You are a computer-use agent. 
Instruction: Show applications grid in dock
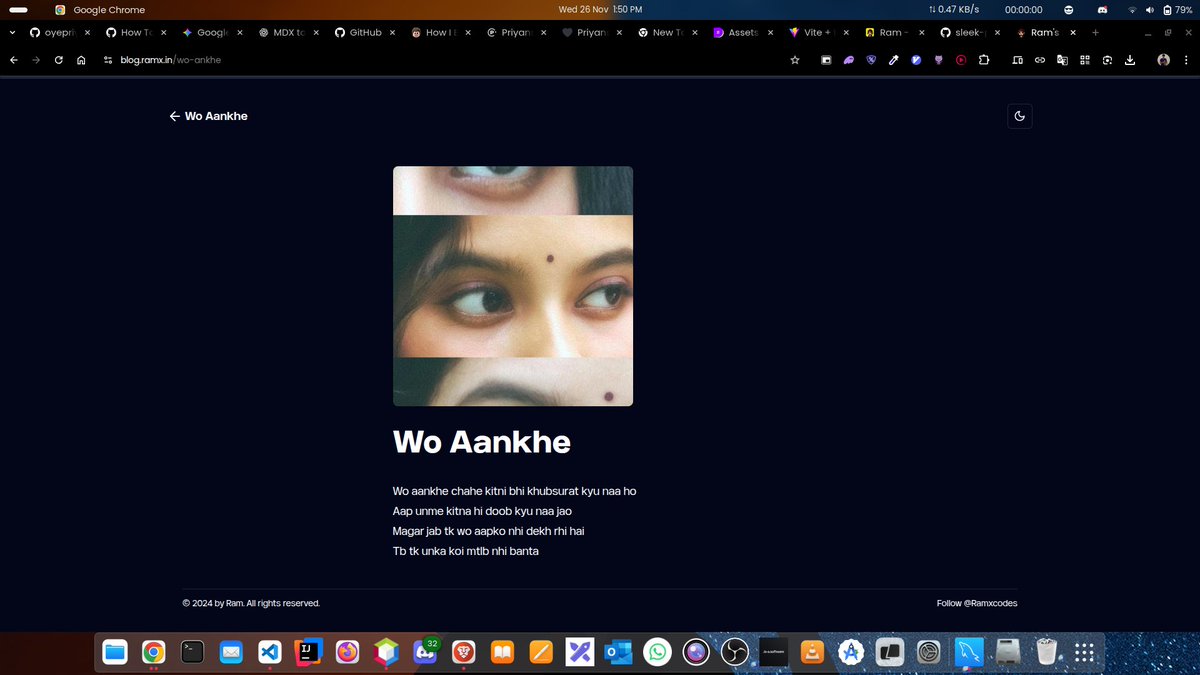tap(1084, 653)
